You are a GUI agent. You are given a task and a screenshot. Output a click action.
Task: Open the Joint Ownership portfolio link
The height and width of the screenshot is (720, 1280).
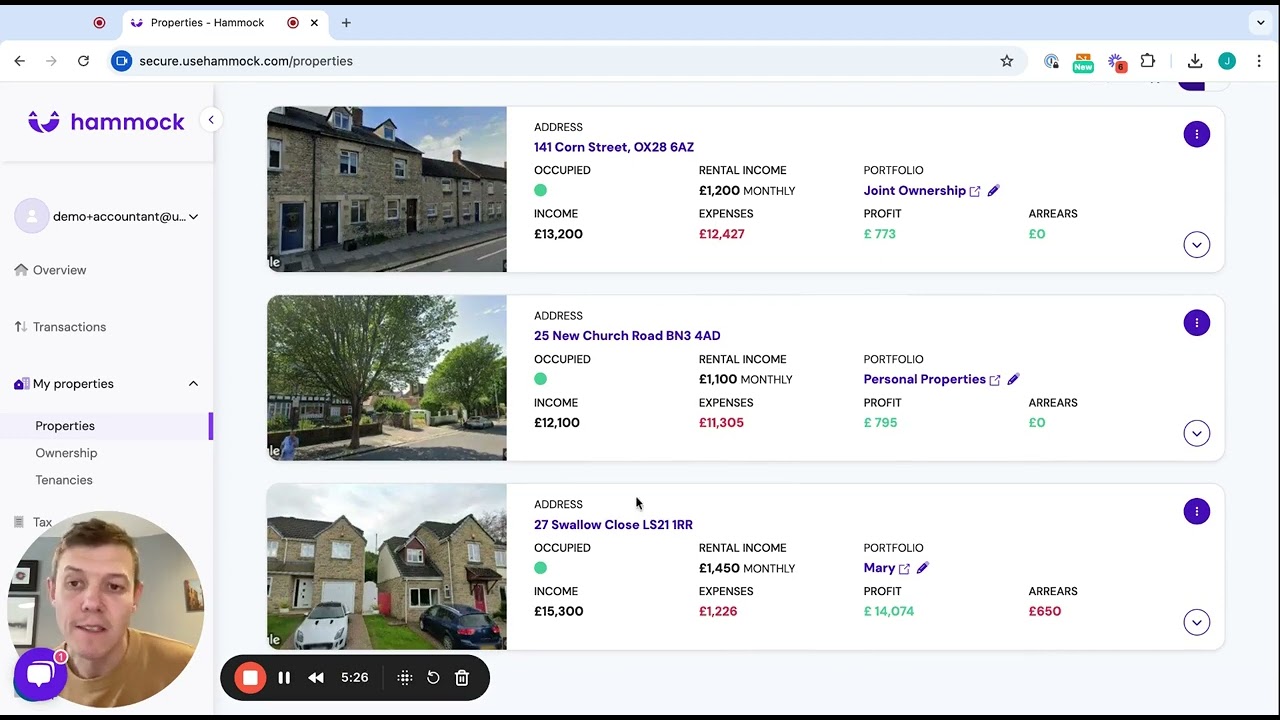tap(915, 191)
